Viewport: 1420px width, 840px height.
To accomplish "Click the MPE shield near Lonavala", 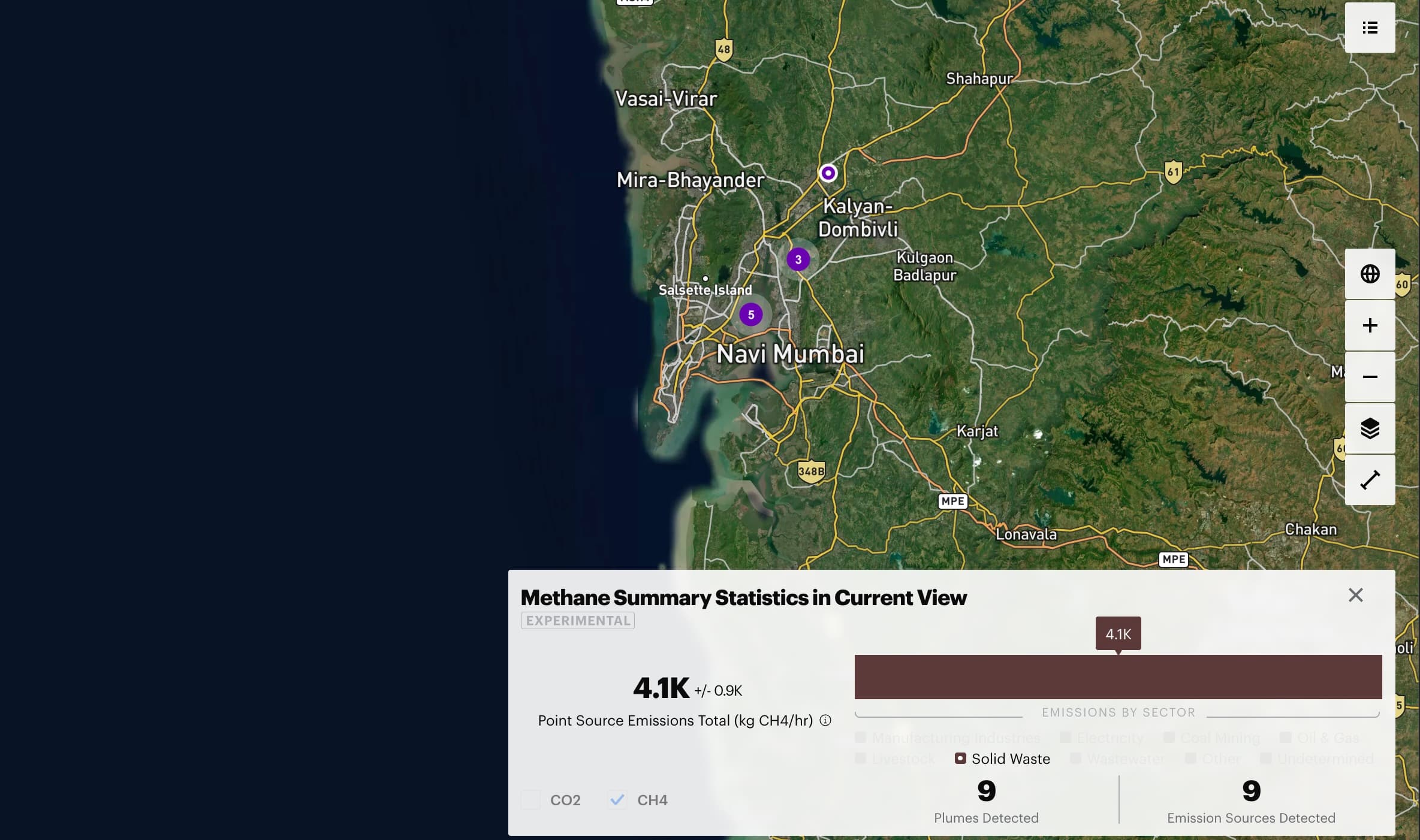I will coord(952,501).
